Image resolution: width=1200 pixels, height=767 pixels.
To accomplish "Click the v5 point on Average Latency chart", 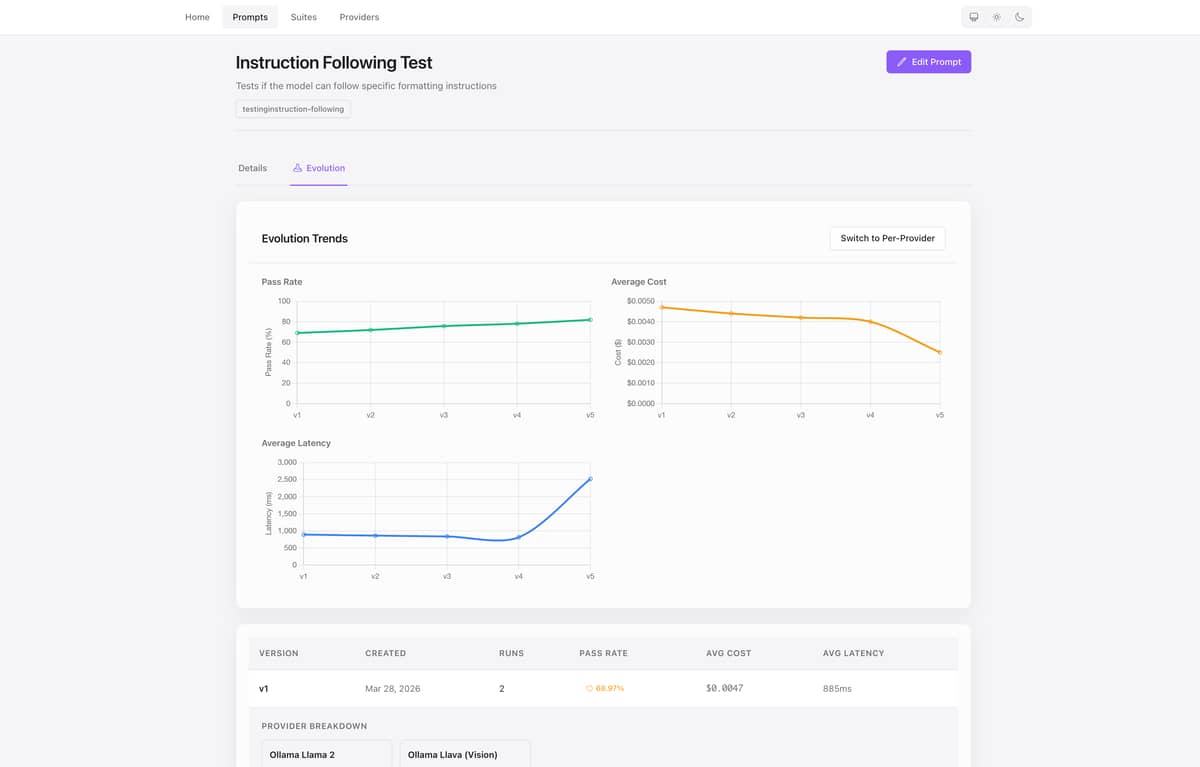I will (x=590, y=479).
